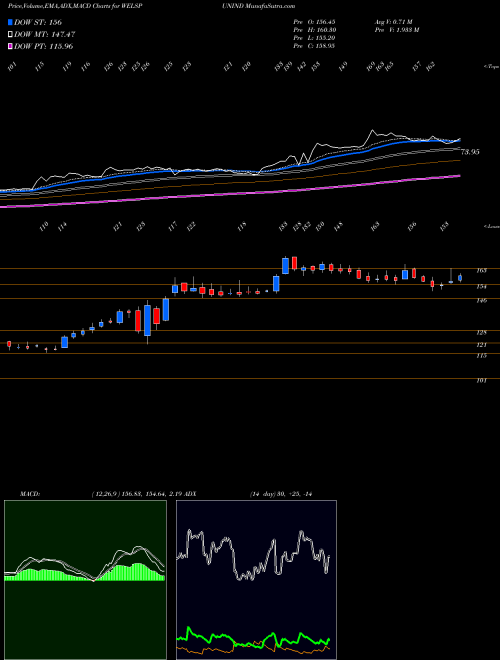Screen dimensions: 500x660
Task: Click the '121' price axis label
Action: (481, 345)
